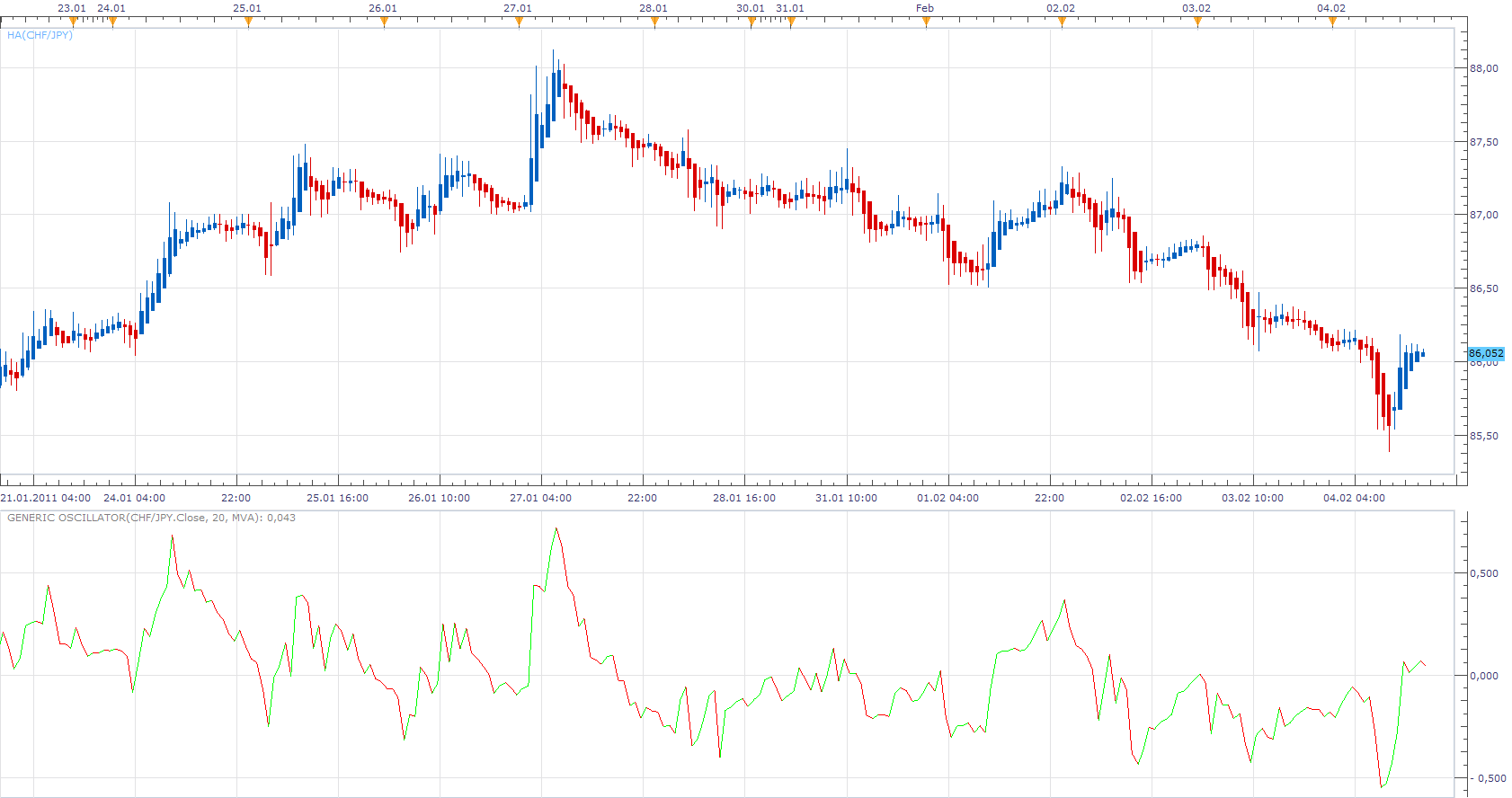The height and width of the screenshot is (798, 1512).
Task: Click the 87,00 price axis label
Action: (1484, 215)
